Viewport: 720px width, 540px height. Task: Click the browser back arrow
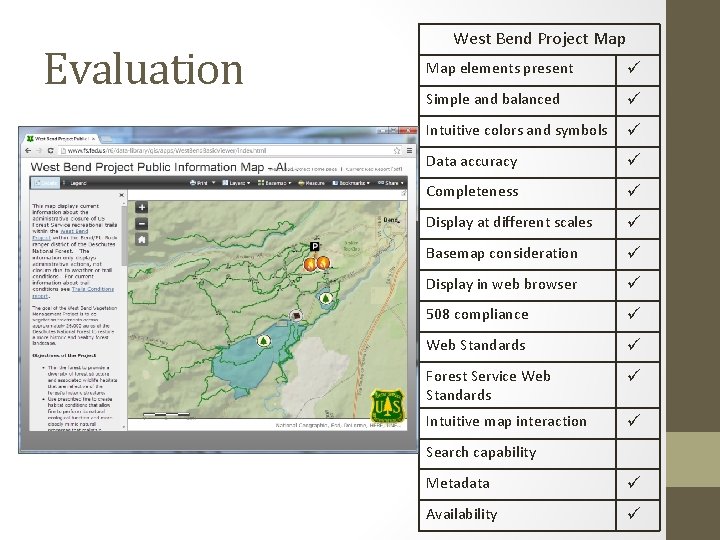(x=28, y=151)
